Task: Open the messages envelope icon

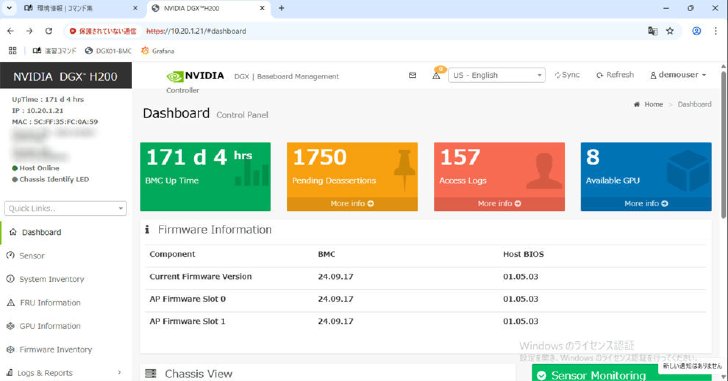Action: (x=412, y=75)
